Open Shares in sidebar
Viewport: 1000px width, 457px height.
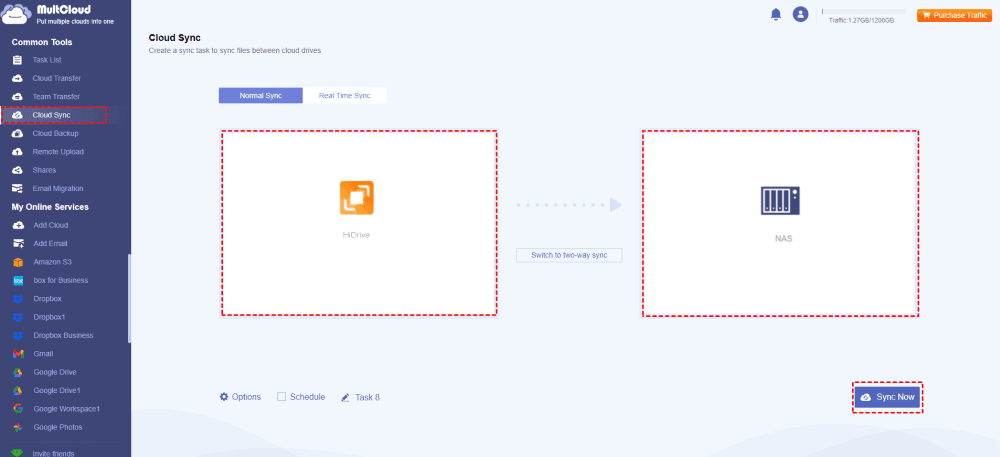coord(44,170)
